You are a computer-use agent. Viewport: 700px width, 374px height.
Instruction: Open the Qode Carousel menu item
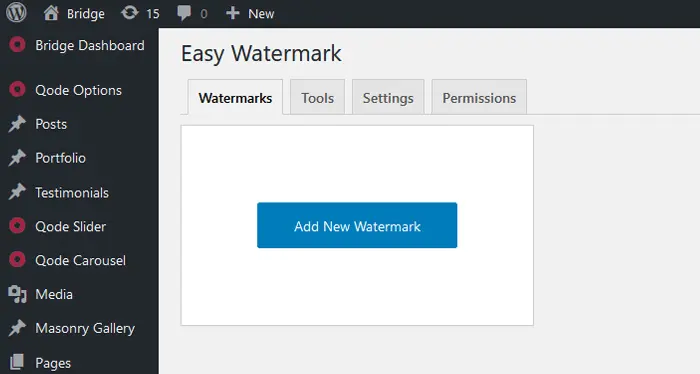79,260
